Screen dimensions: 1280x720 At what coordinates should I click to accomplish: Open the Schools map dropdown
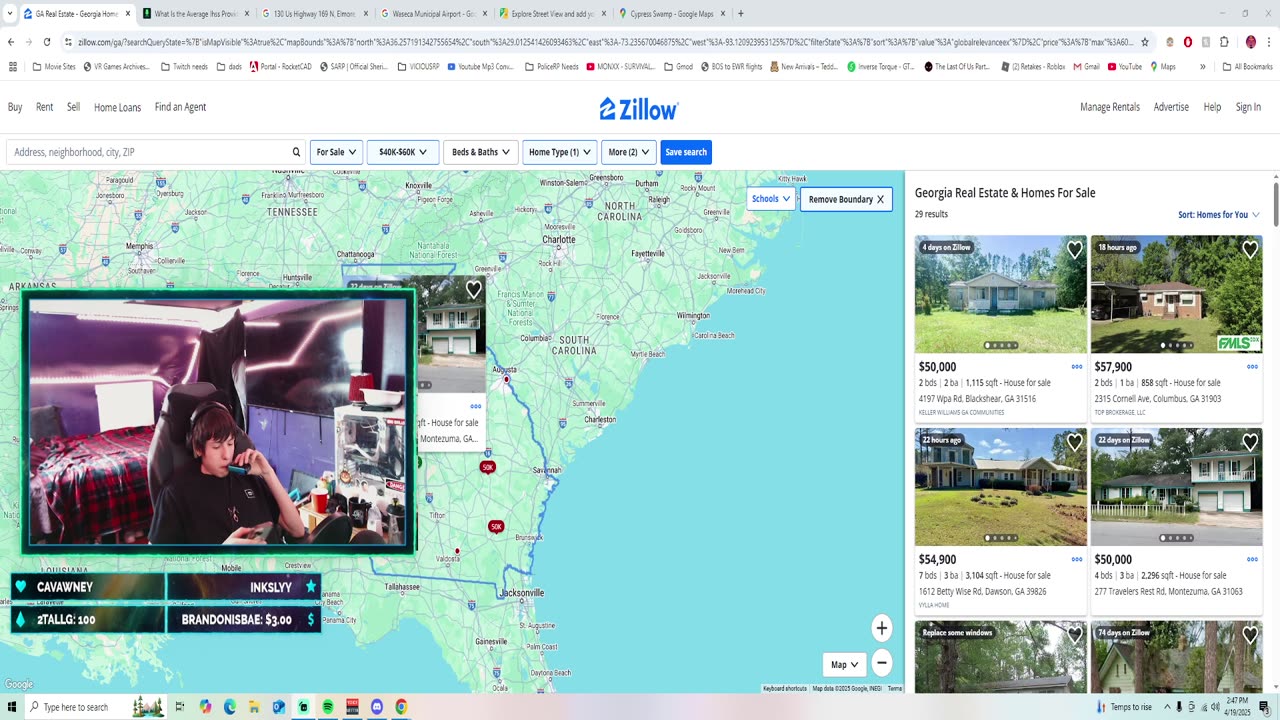pyautogui.click(x=771, y=199)
